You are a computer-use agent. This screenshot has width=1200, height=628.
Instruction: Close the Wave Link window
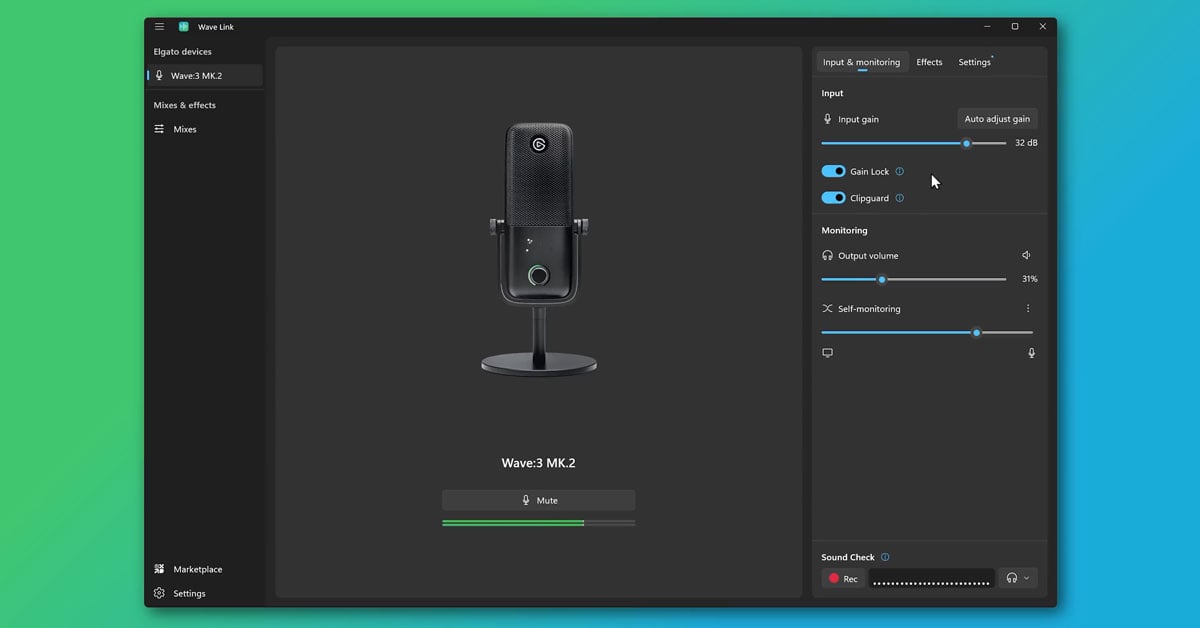click(1042, 27)
